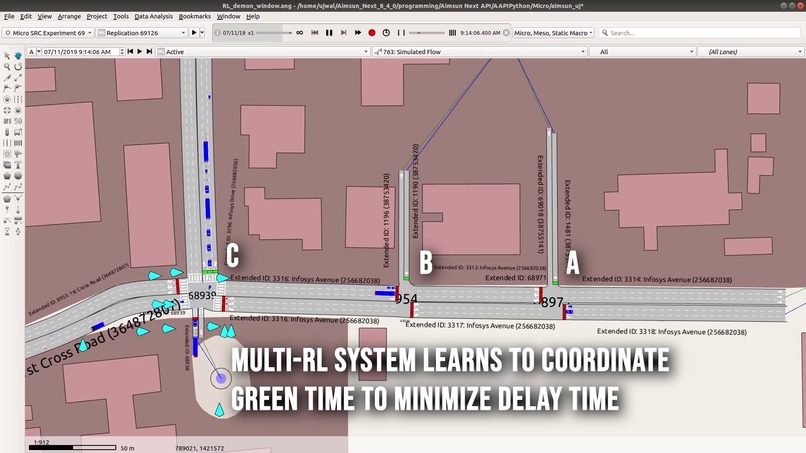Select the bus stop tool

pos(18,132)
